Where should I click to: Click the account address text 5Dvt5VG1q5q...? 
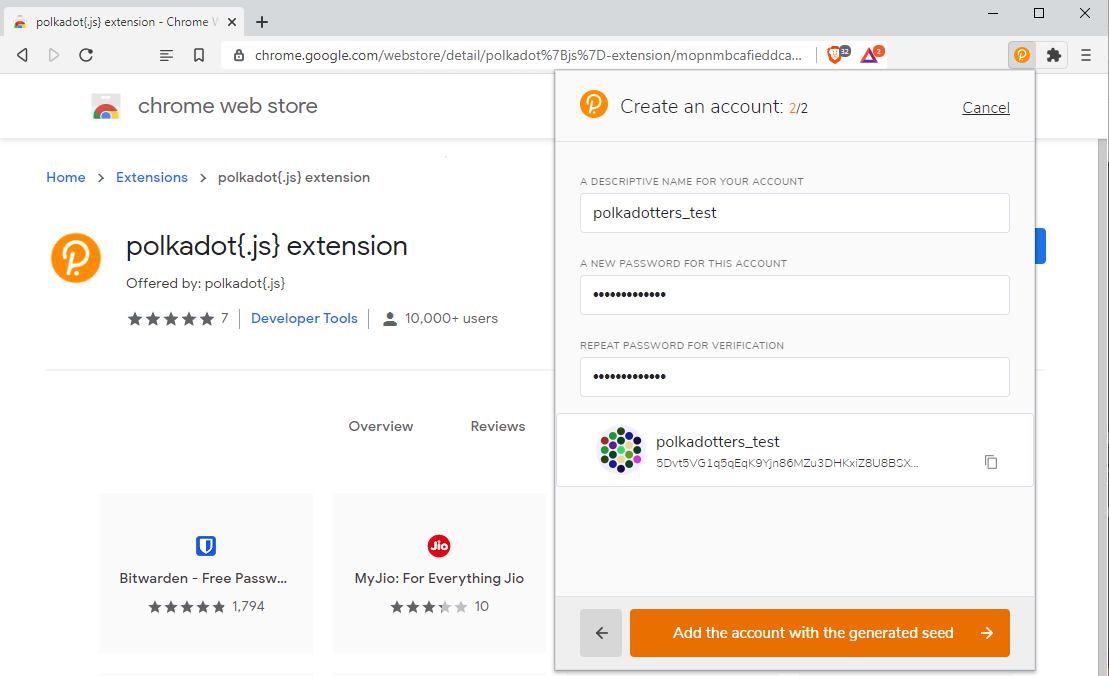pyautogui.click(x=787, y=463)
